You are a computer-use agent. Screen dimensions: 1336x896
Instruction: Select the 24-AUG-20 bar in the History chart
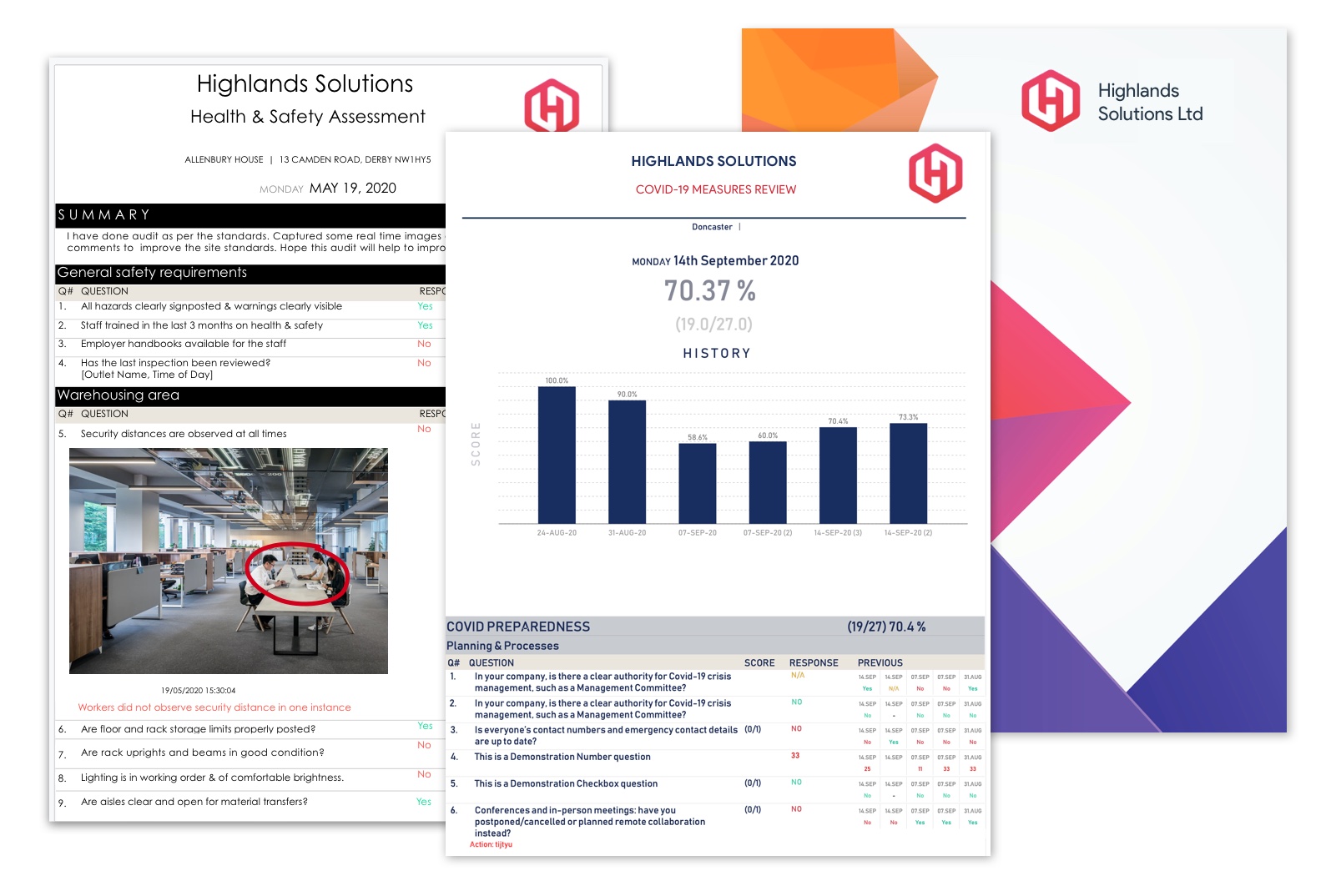(557, 455)
